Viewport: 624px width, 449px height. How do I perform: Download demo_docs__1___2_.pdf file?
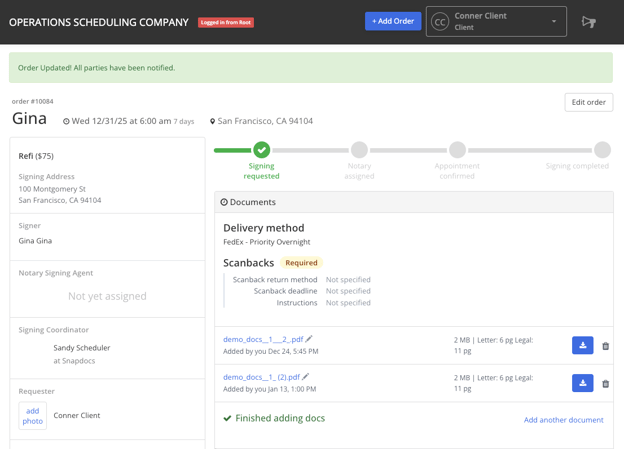coord(582,345)
